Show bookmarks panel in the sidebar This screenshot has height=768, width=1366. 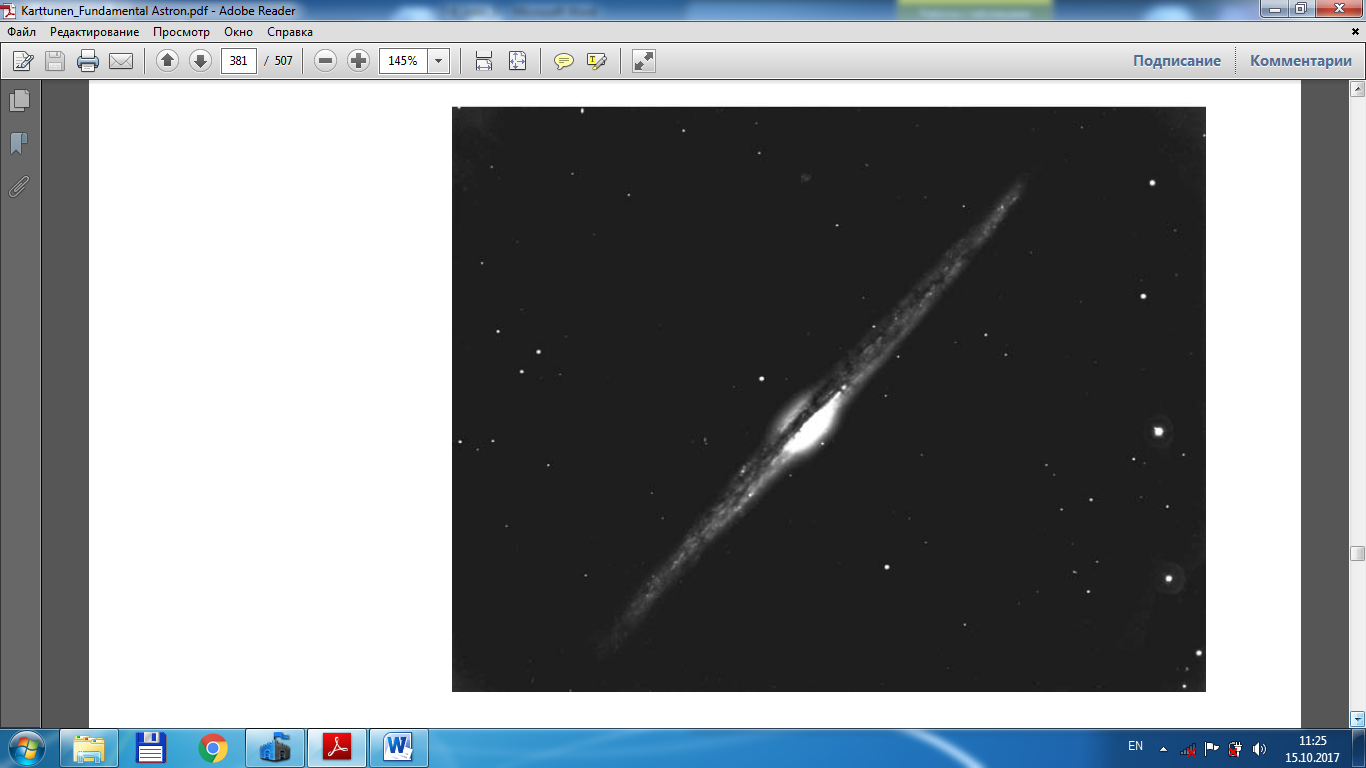19,144
